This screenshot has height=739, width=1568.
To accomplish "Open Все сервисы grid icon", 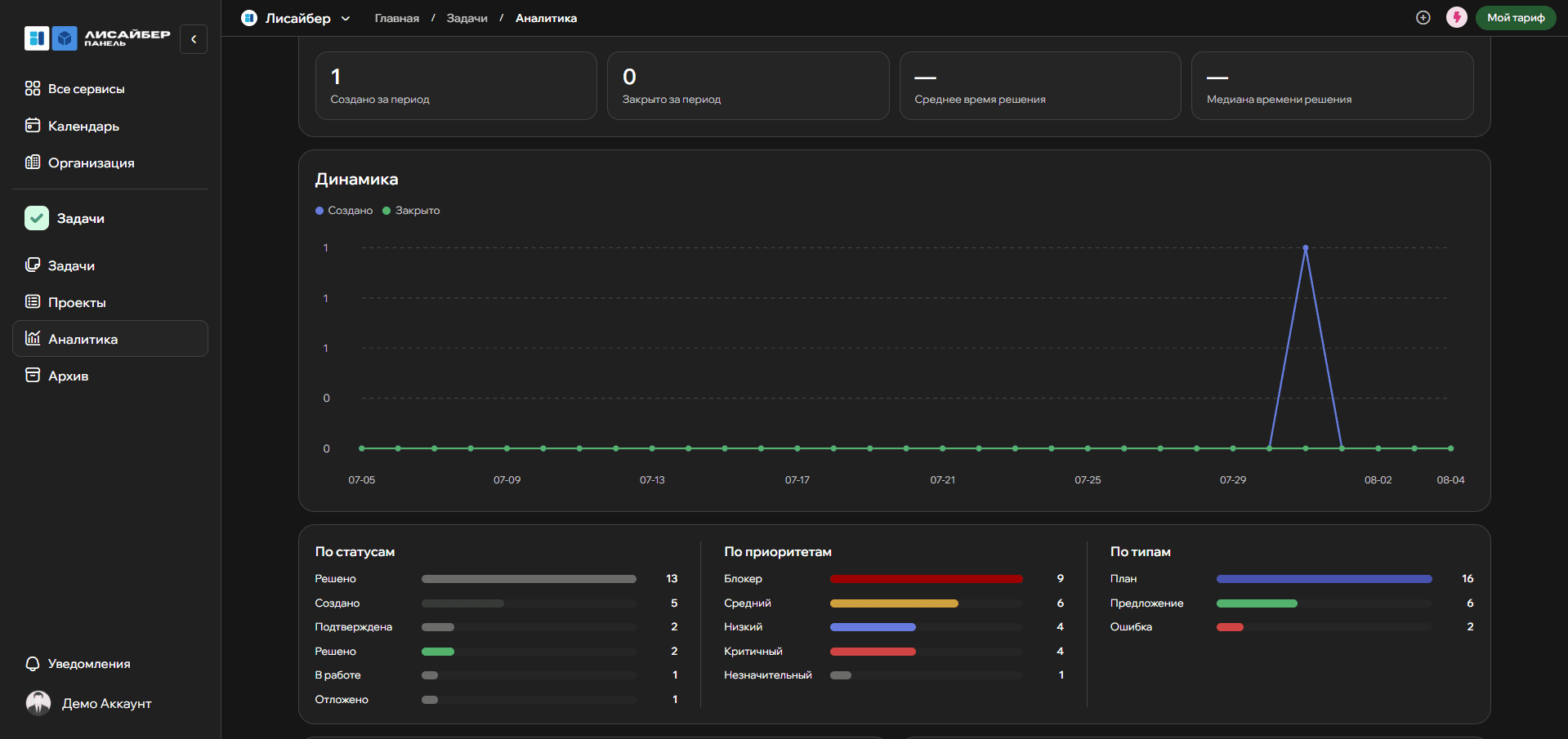I will point(33,88).
